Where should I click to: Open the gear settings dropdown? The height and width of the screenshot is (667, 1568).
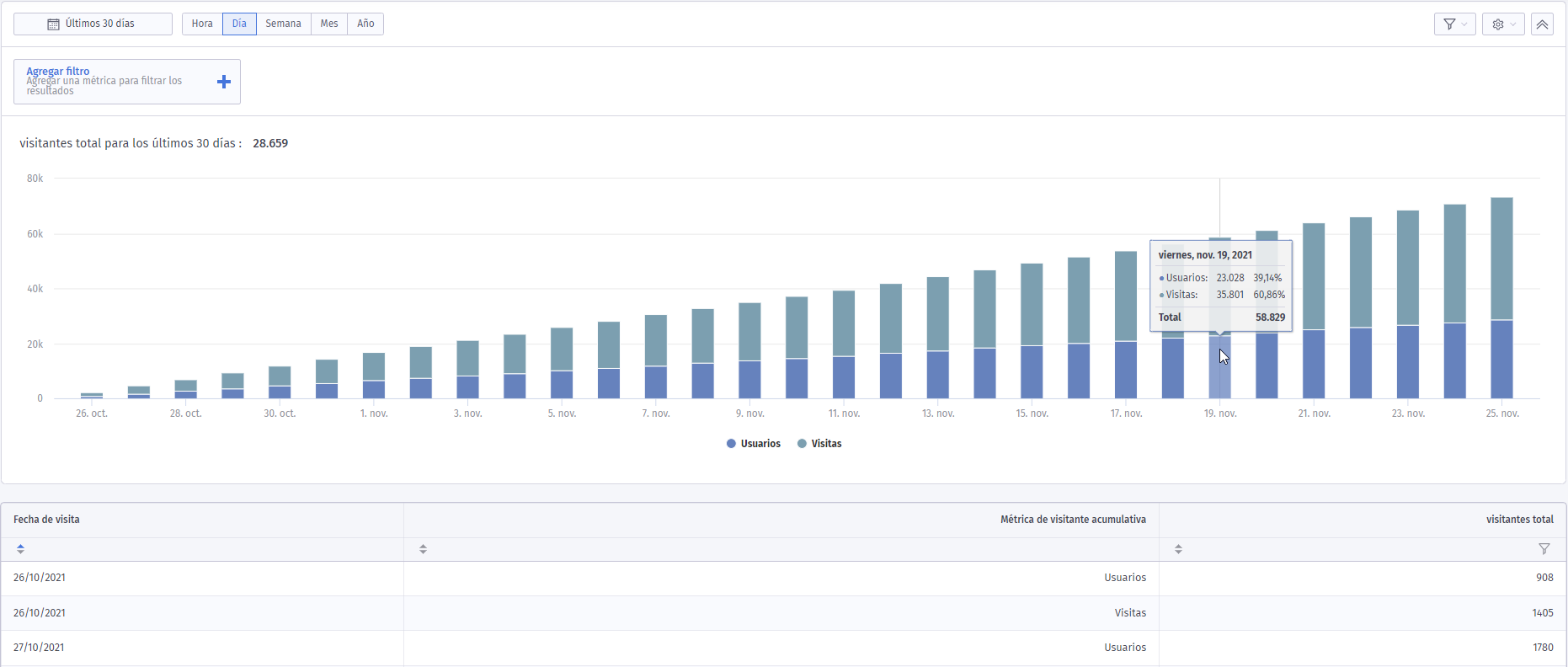tap(1503, 24)
